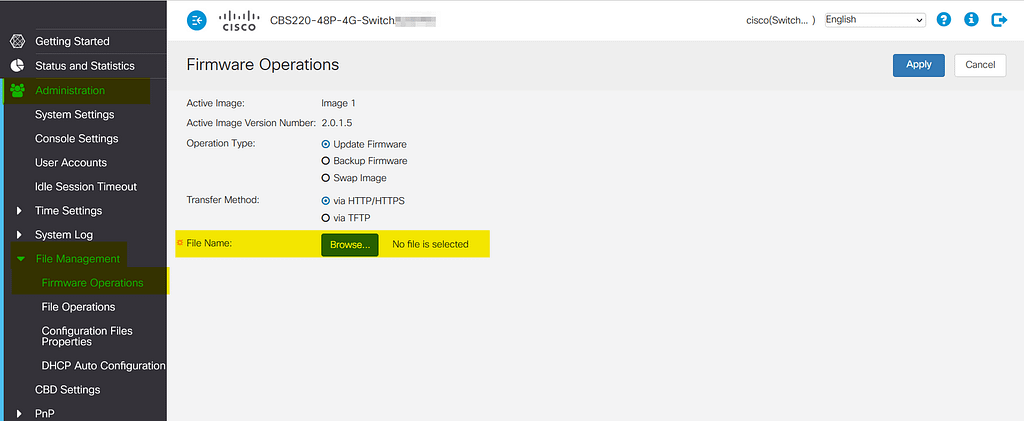The height and width of the screenshot is (421, 1024).
Task: Choose the via TFTP transfer method
Action: 325,218
